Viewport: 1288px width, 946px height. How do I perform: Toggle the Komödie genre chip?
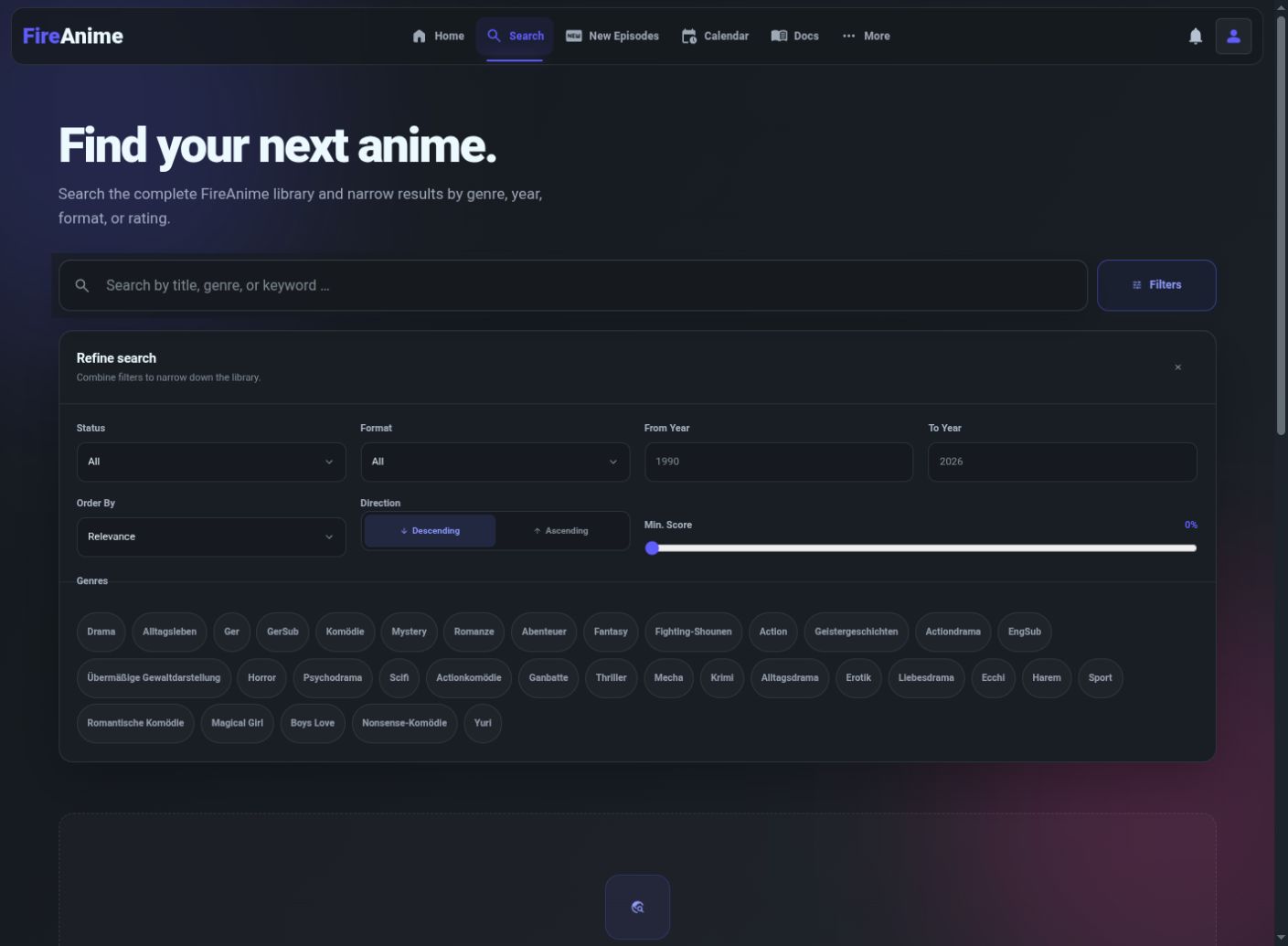[x=345, y=632]
